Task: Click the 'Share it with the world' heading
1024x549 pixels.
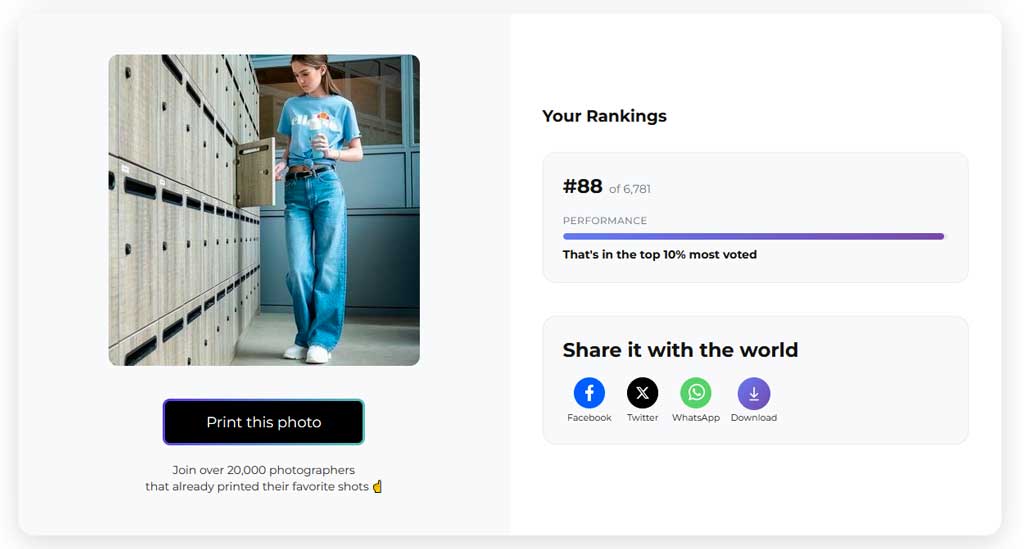Action: pos(680,350)
